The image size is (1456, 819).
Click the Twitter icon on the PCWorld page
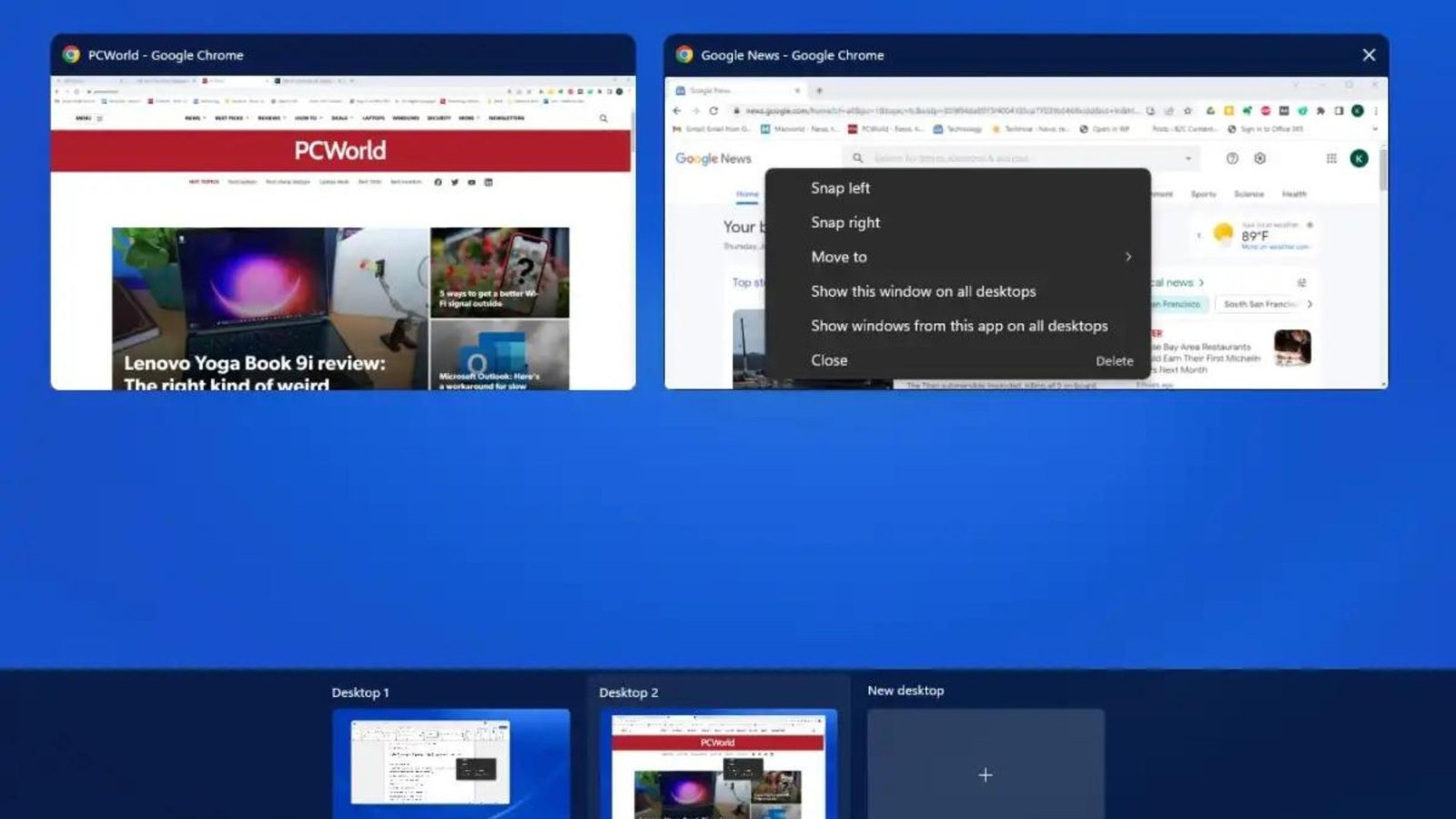(455, 182)
